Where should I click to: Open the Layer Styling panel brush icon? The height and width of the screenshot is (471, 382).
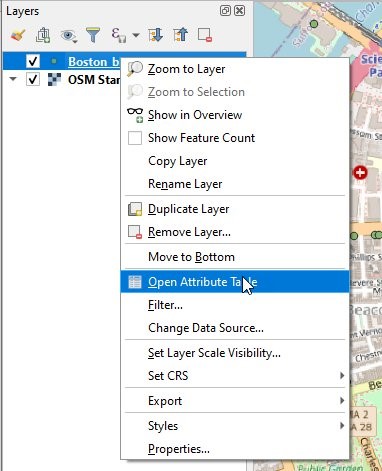click(18, 35)
